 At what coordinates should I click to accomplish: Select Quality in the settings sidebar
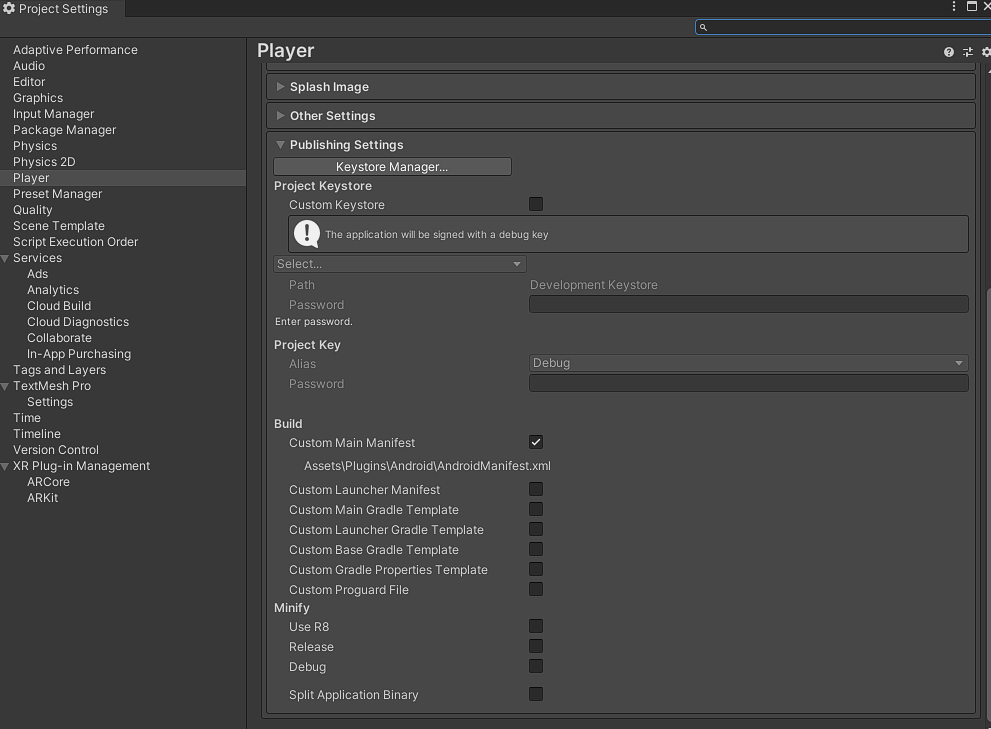[x=33, y=209]
